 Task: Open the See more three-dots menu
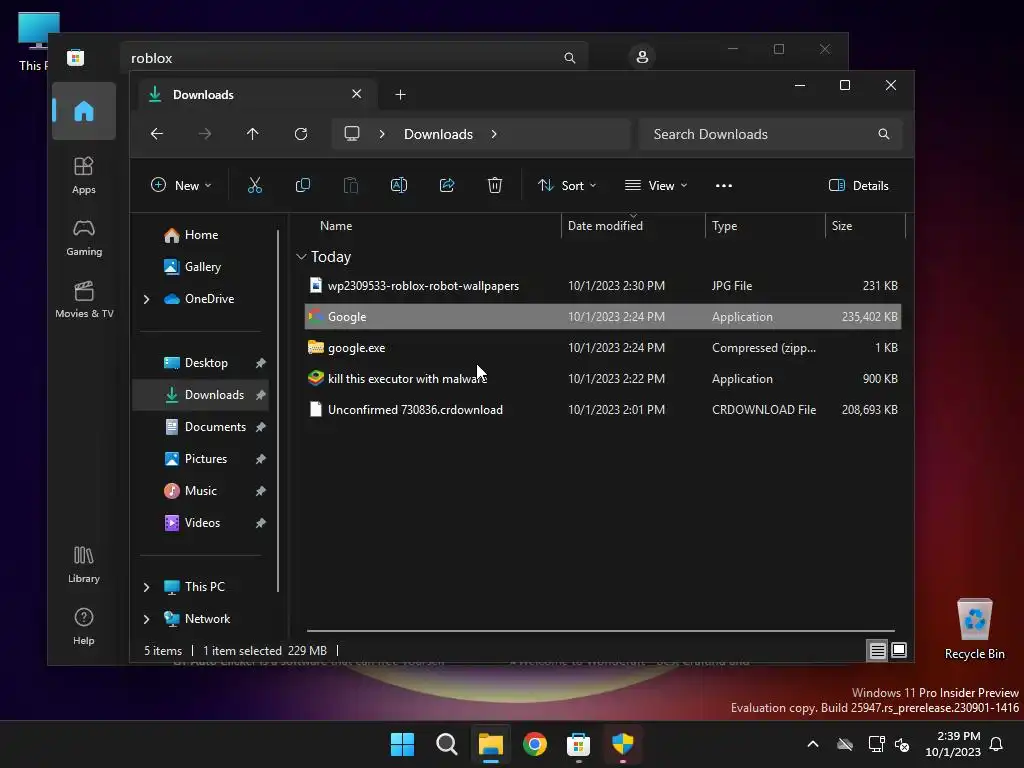724,185
